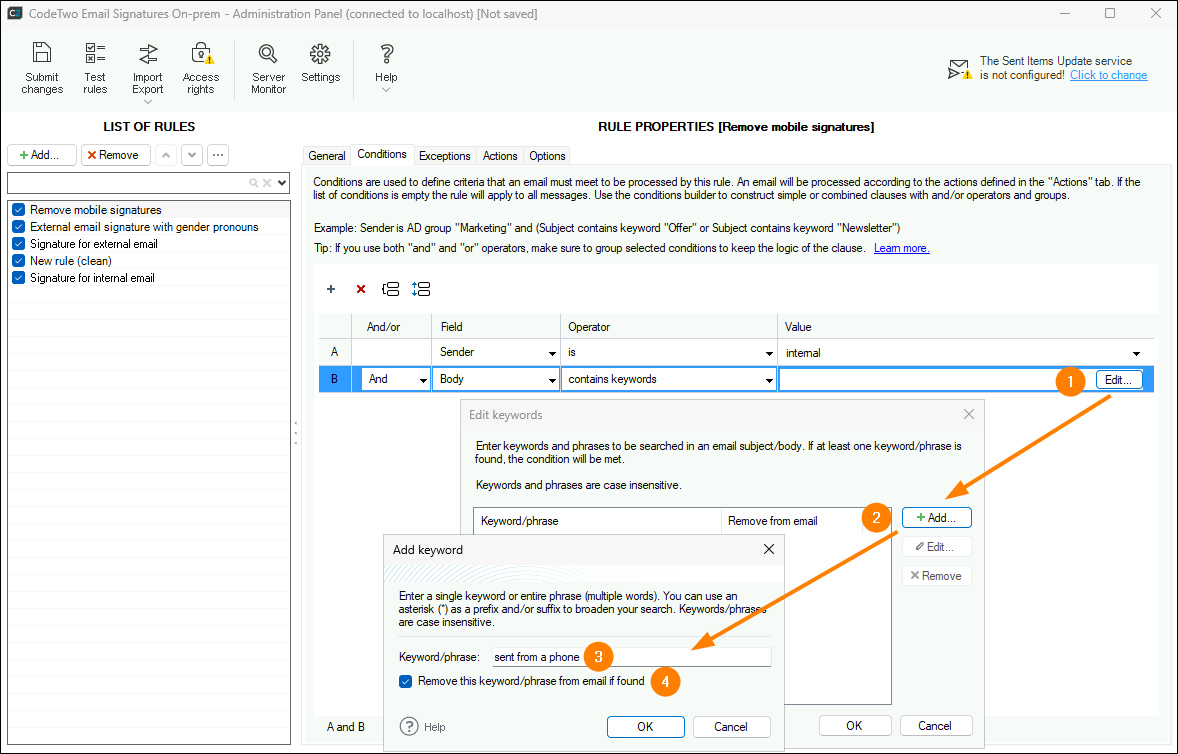Add a new condition with plus icon
This screenshot has width=1178, height=754.
pos(331,289)
